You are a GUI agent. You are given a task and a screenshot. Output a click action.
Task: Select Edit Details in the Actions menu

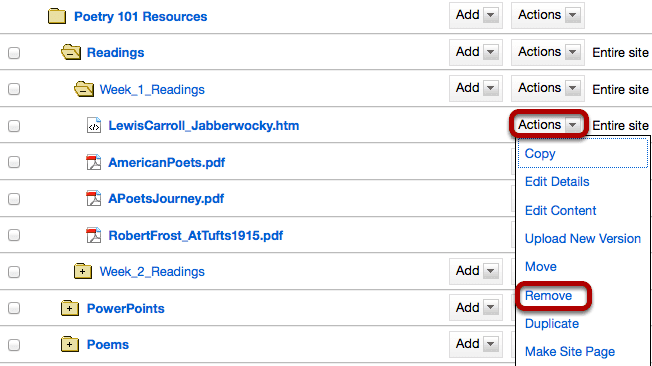click(557, 182)
